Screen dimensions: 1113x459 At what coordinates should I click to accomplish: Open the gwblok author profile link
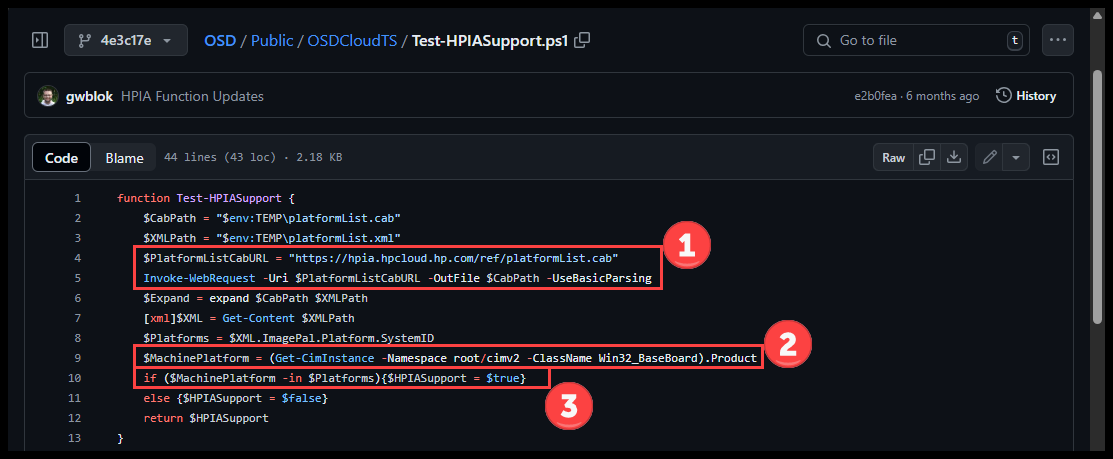click(89, 96)
